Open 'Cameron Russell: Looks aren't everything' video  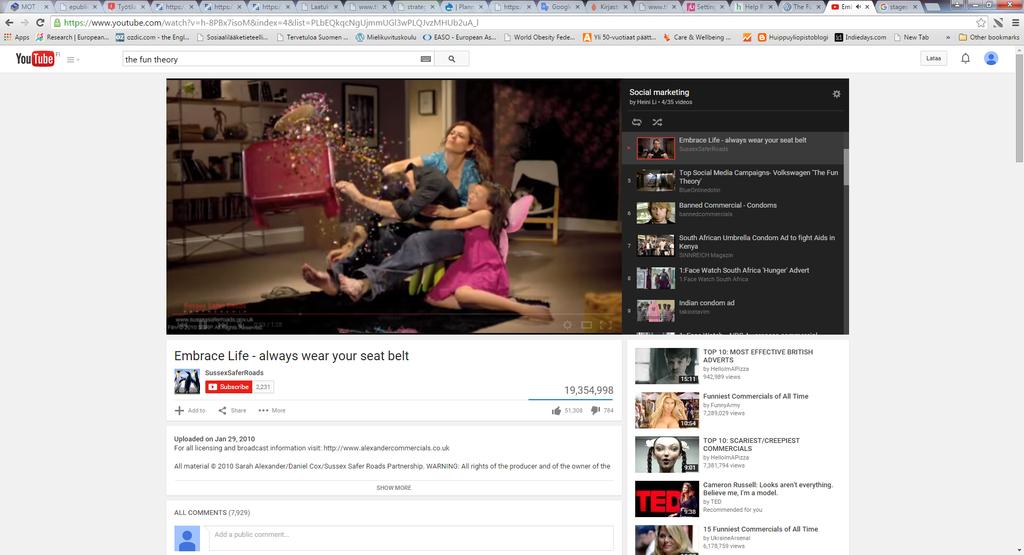tap(767, 489)
